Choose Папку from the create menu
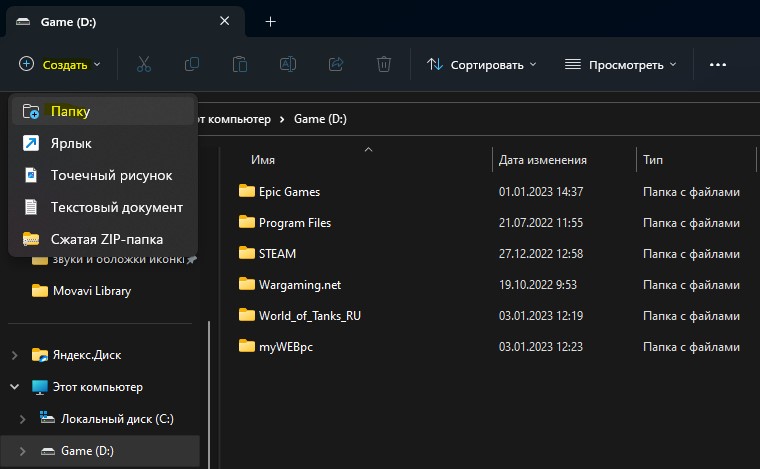 (x=103, y=111)
